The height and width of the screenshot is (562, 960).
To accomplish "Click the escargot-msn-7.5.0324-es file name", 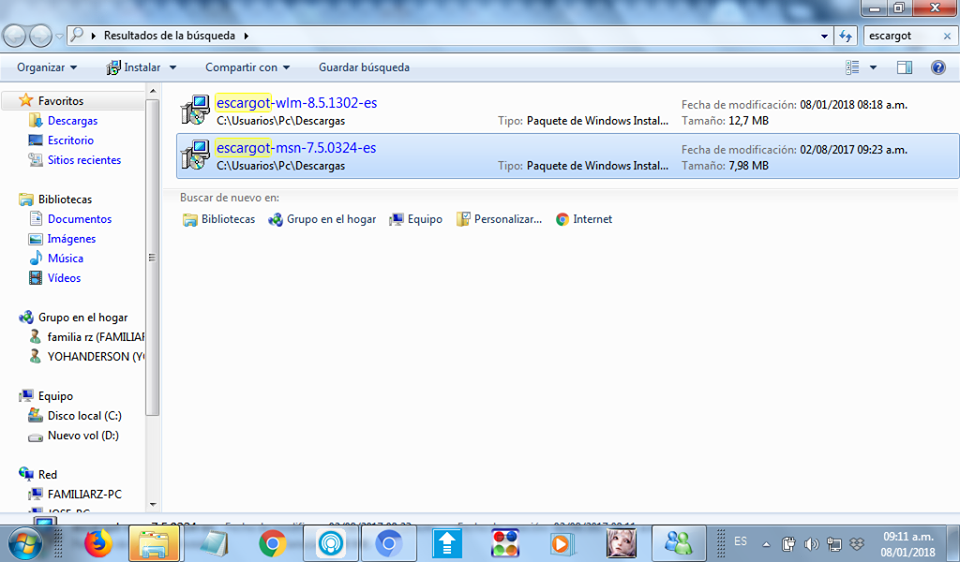I will pyautogui.click(x=296, y=148).
